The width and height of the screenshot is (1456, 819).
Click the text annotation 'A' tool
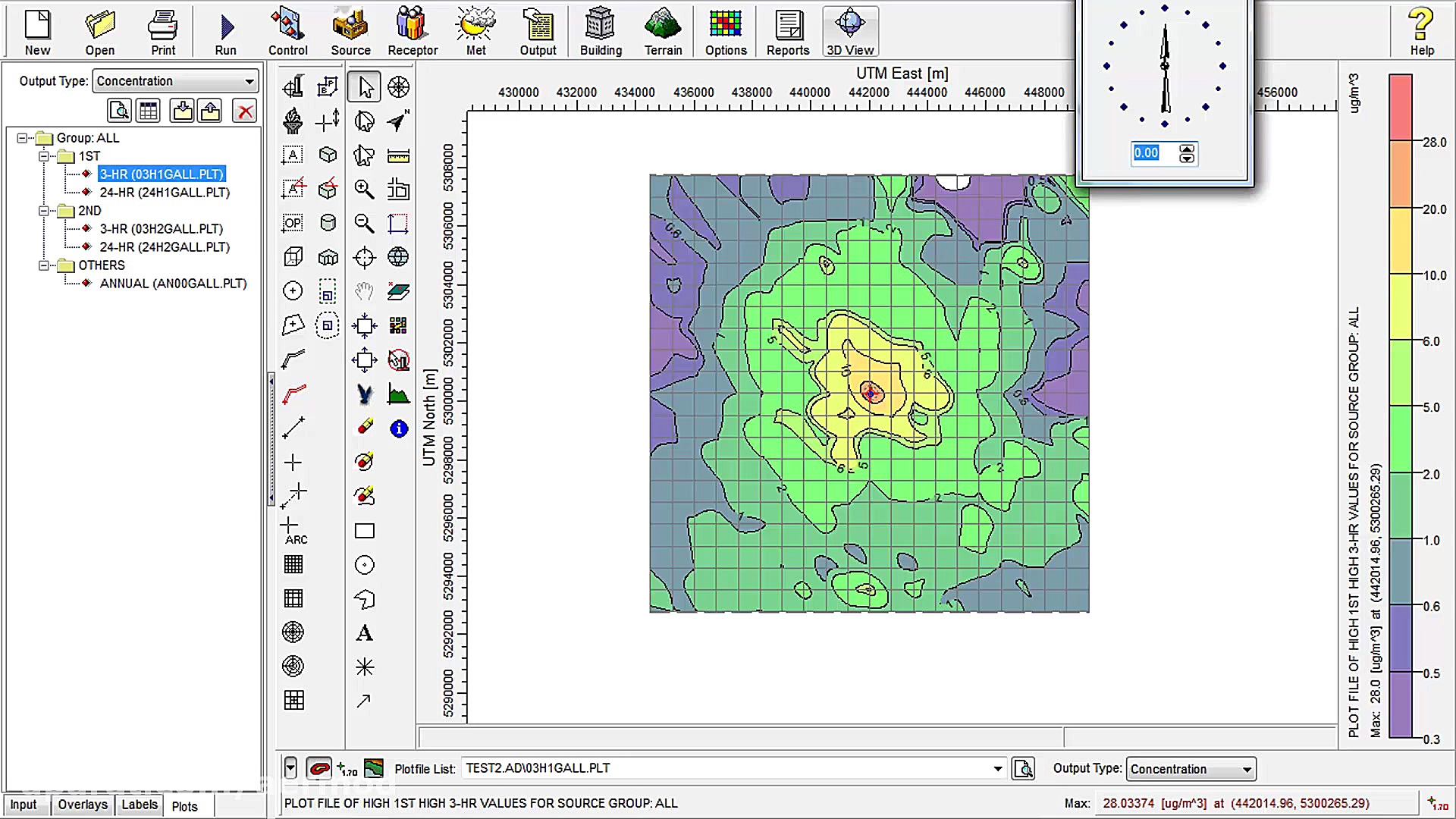[x=365, y=633]
